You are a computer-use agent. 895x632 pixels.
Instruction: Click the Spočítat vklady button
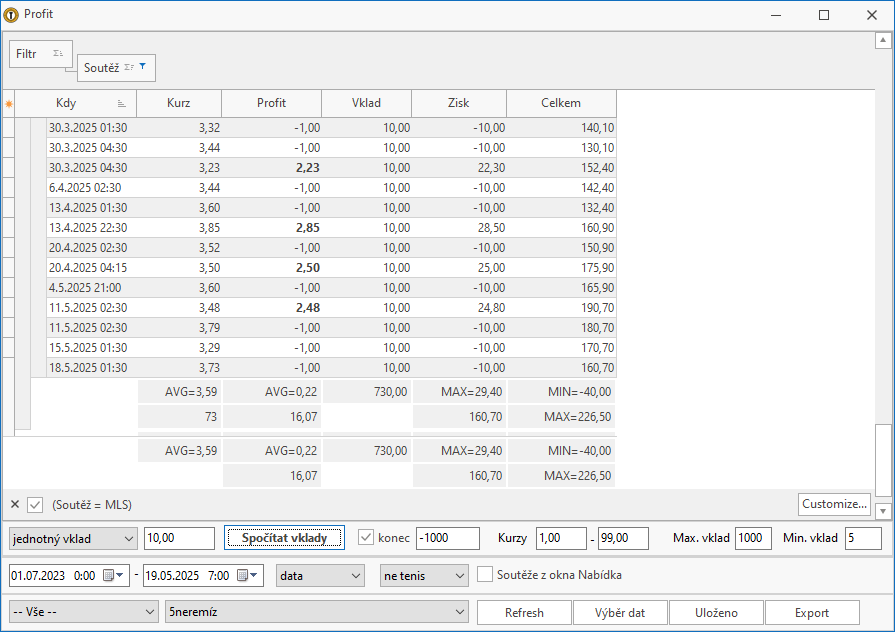[284, 538]
